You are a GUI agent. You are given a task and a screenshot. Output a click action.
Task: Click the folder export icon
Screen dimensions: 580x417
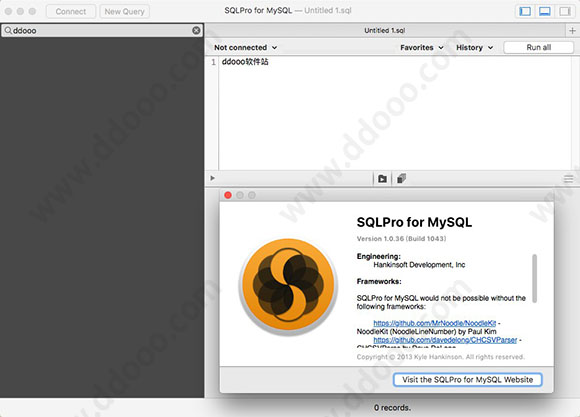[x=382, y=179]
